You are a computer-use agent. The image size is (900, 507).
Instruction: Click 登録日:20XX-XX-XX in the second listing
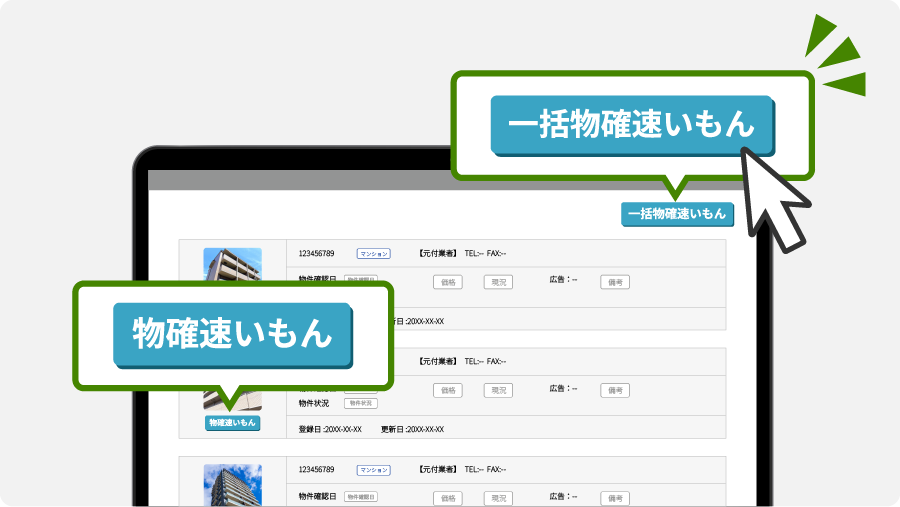tap(330, 429)
